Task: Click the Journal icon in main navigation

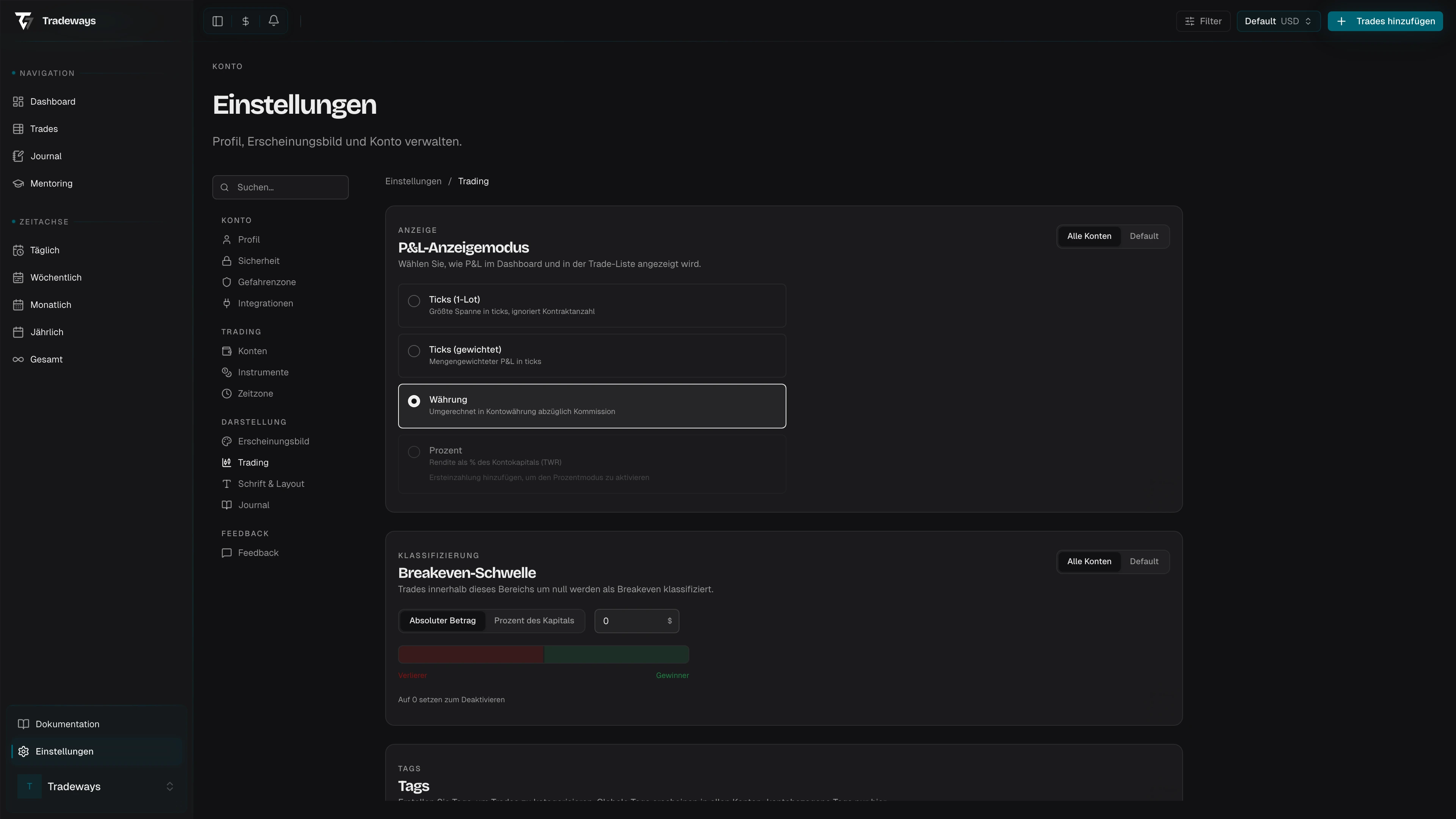Action: tap(18, 156)
